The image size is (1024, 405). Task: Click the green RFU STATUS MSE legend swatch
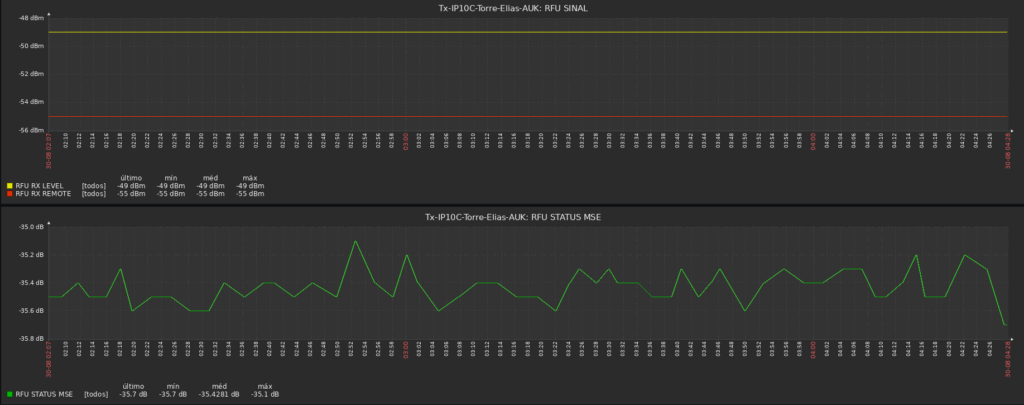pyautogui.click(x=10, y=394)
